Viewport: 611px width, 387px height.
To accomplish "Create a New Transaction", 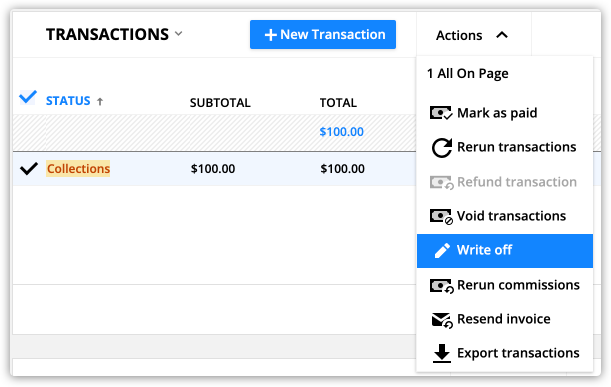I will point(323,35).
